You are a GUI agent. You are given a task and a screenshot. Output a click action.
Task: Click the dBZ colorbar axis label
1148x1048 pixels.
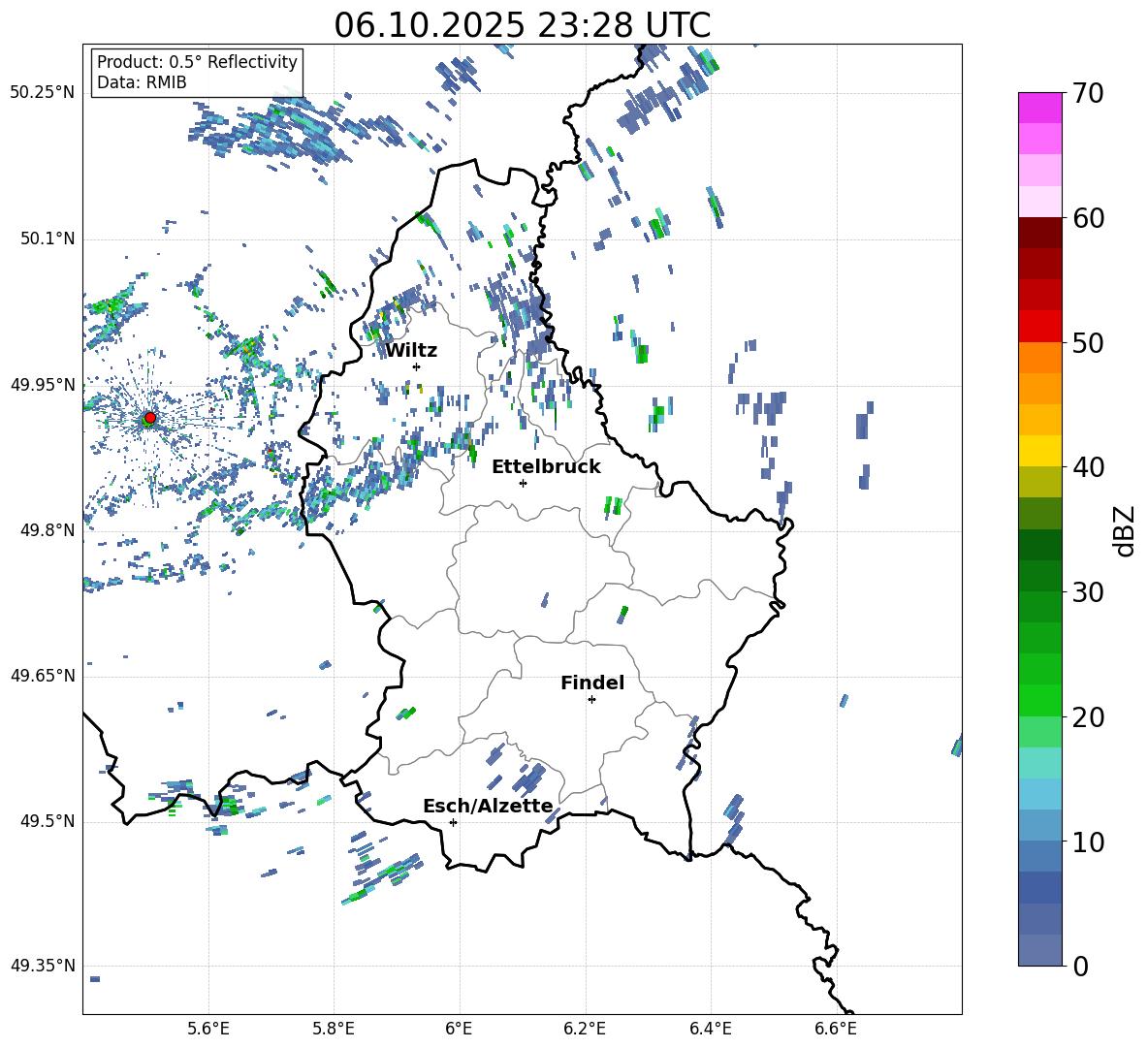1126,530
